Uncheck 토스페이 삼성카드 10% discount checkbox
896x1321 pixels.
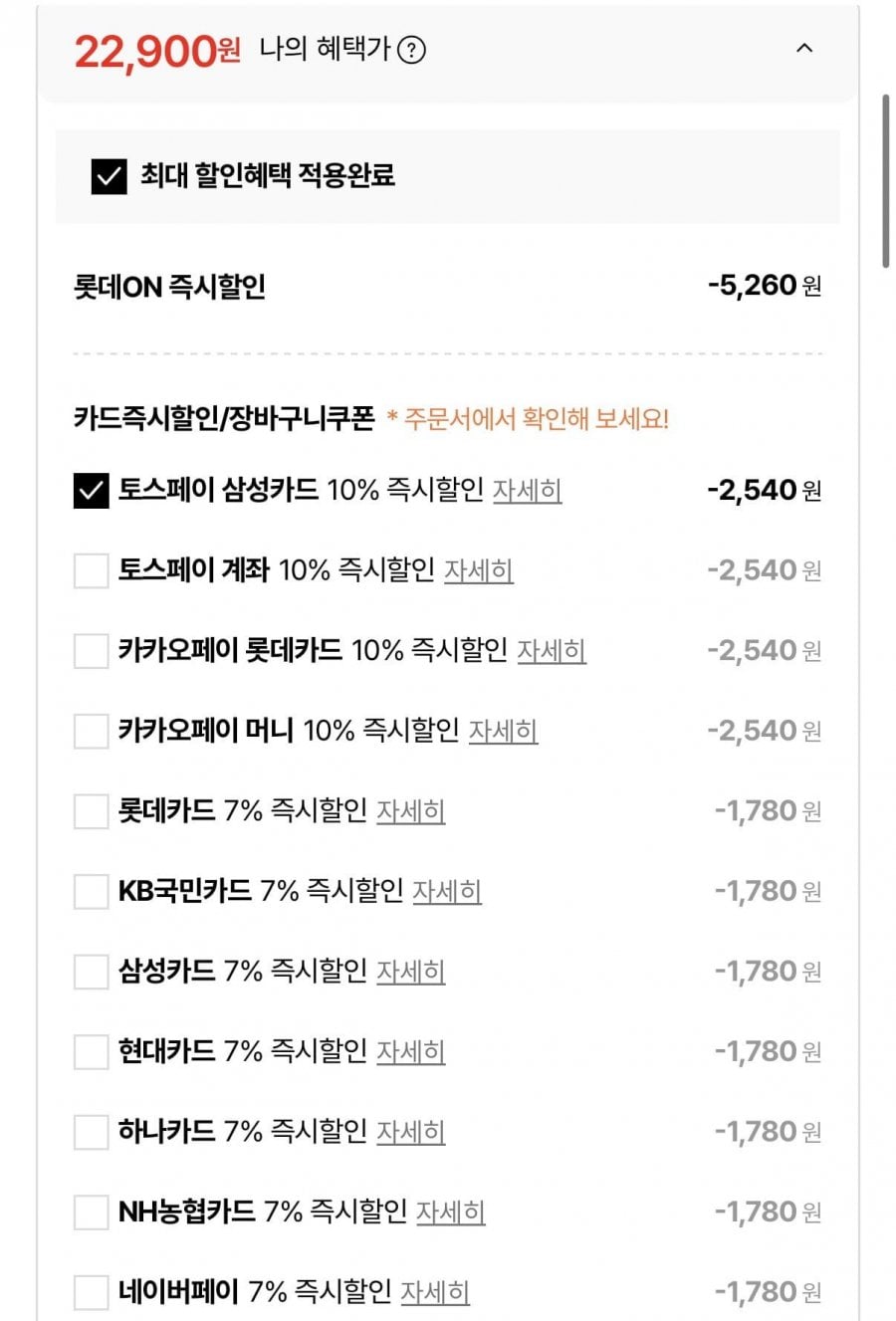tap(91, 491)
